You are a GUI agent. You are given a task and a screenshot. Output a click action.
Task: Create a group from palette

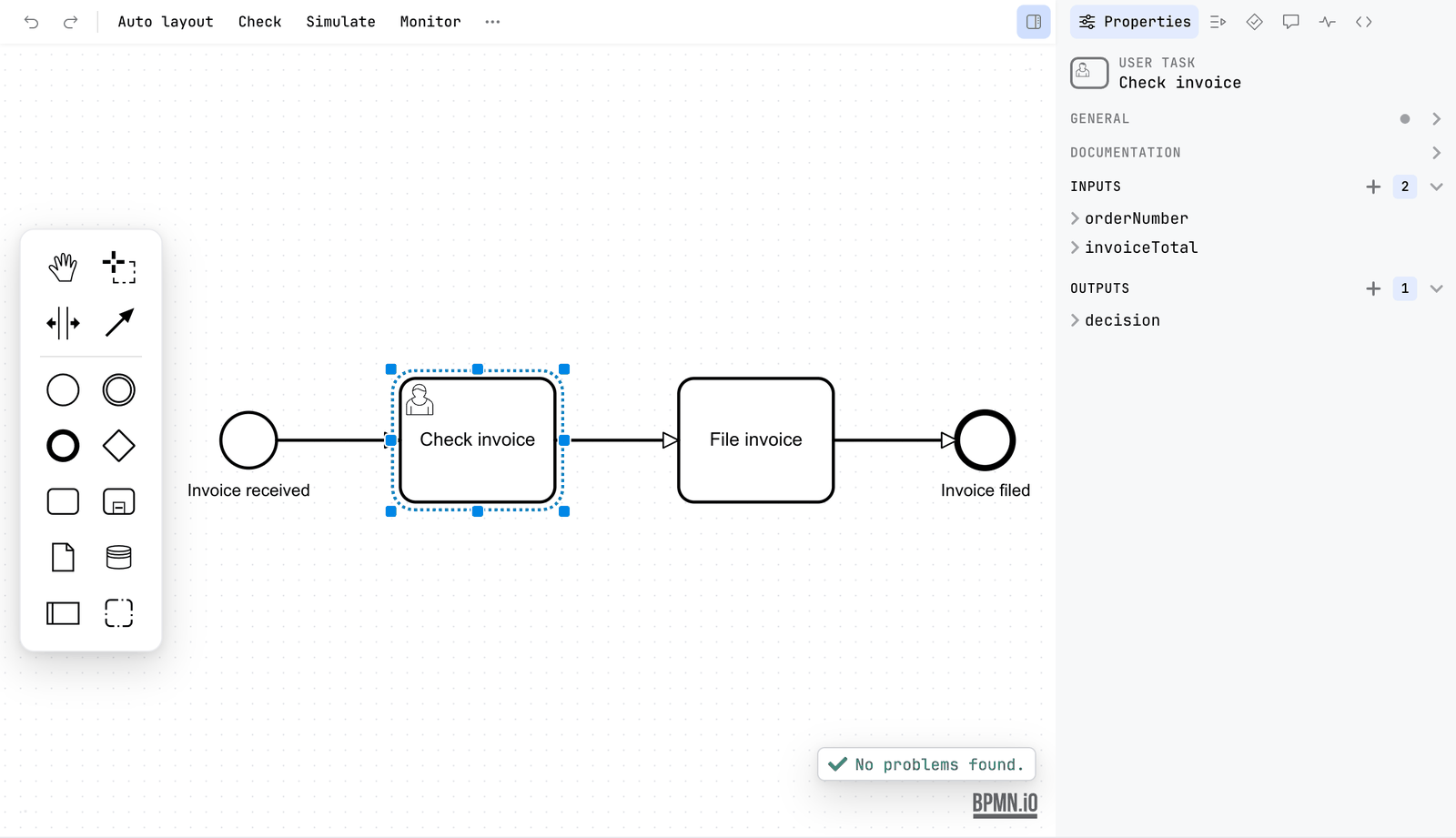pyautogui.click(x=119, y=613)
